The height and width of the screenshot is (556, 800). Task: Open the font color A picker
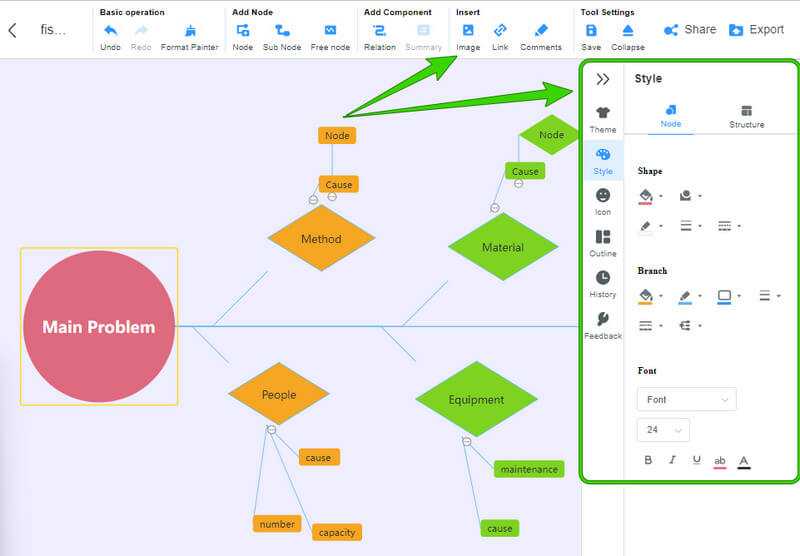click(x=744, y=462)
